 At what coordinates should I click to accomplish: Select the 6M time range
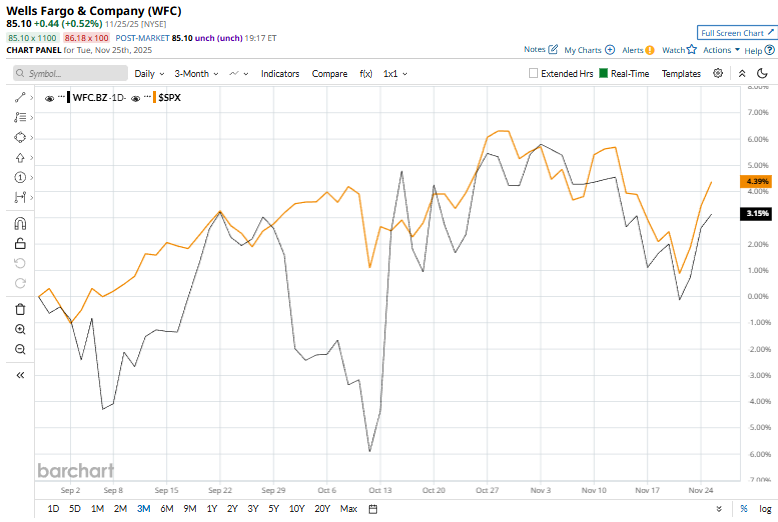point(167,509)
